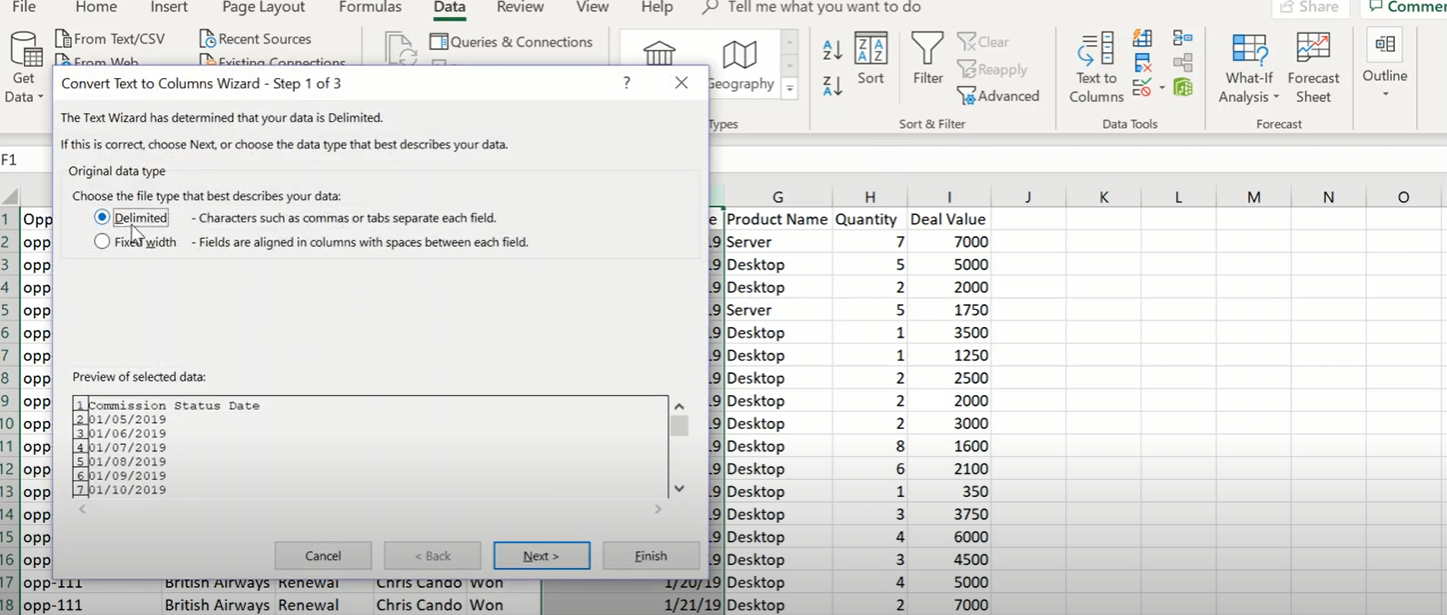The height and width of the screenshot is (615, 1447).
Task: Close the Text to Columns wizard
Action: tap(681, 83)
